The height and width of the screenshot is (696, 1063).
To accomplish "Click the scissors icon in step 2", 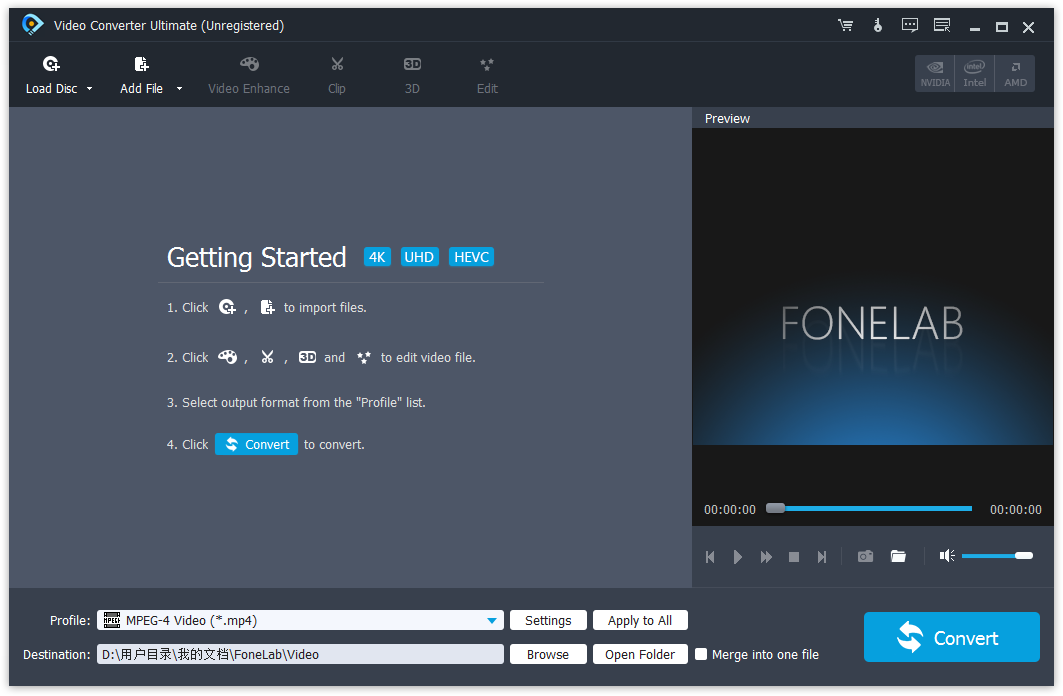I will click(268, 356).
